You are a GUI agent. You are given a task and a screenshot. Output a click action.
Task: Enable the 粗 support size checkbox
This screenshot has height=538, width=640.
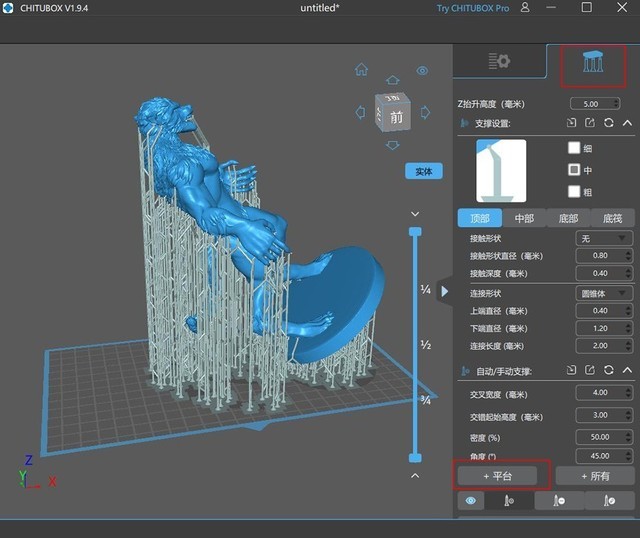(574, 191)
